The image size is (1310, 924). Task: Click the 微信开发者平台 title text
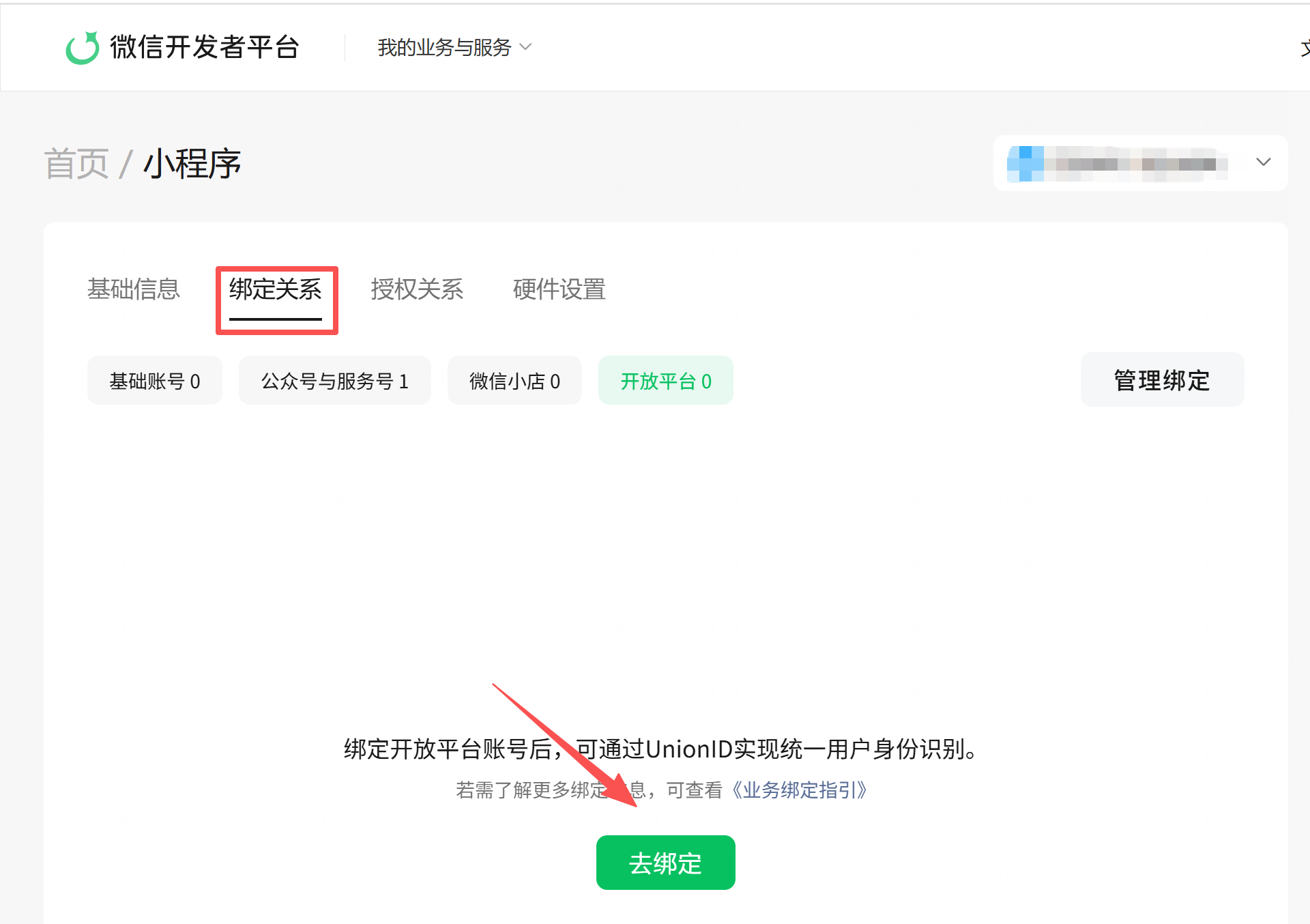pyautogui.click(x=205, y=47)
